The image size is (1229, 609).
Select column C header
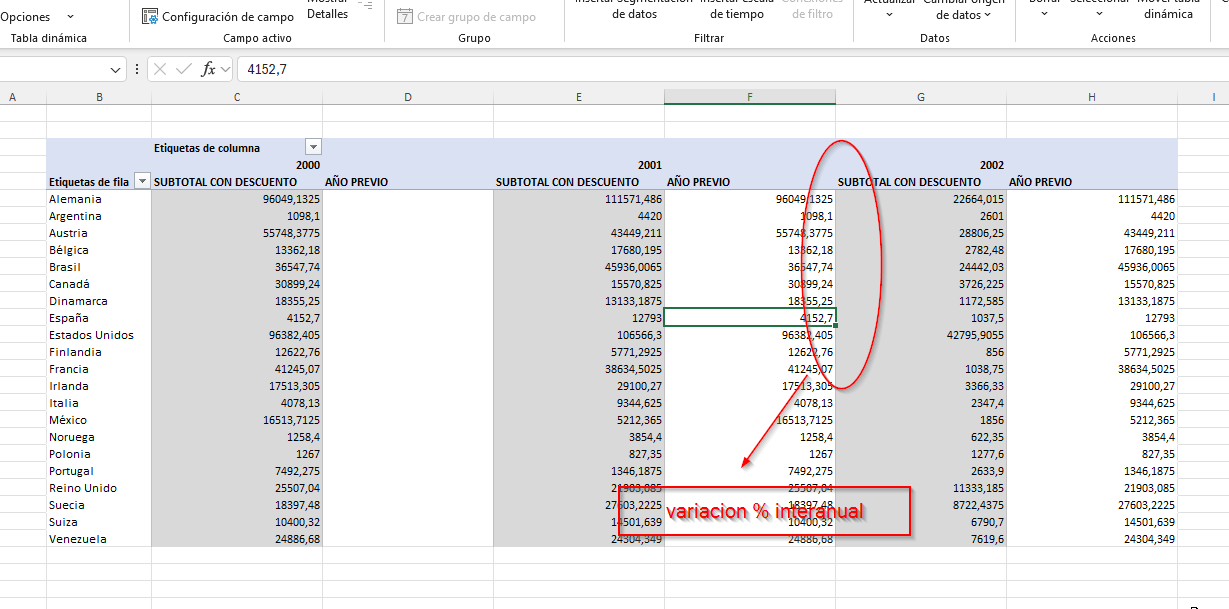[x=237, y=97]
